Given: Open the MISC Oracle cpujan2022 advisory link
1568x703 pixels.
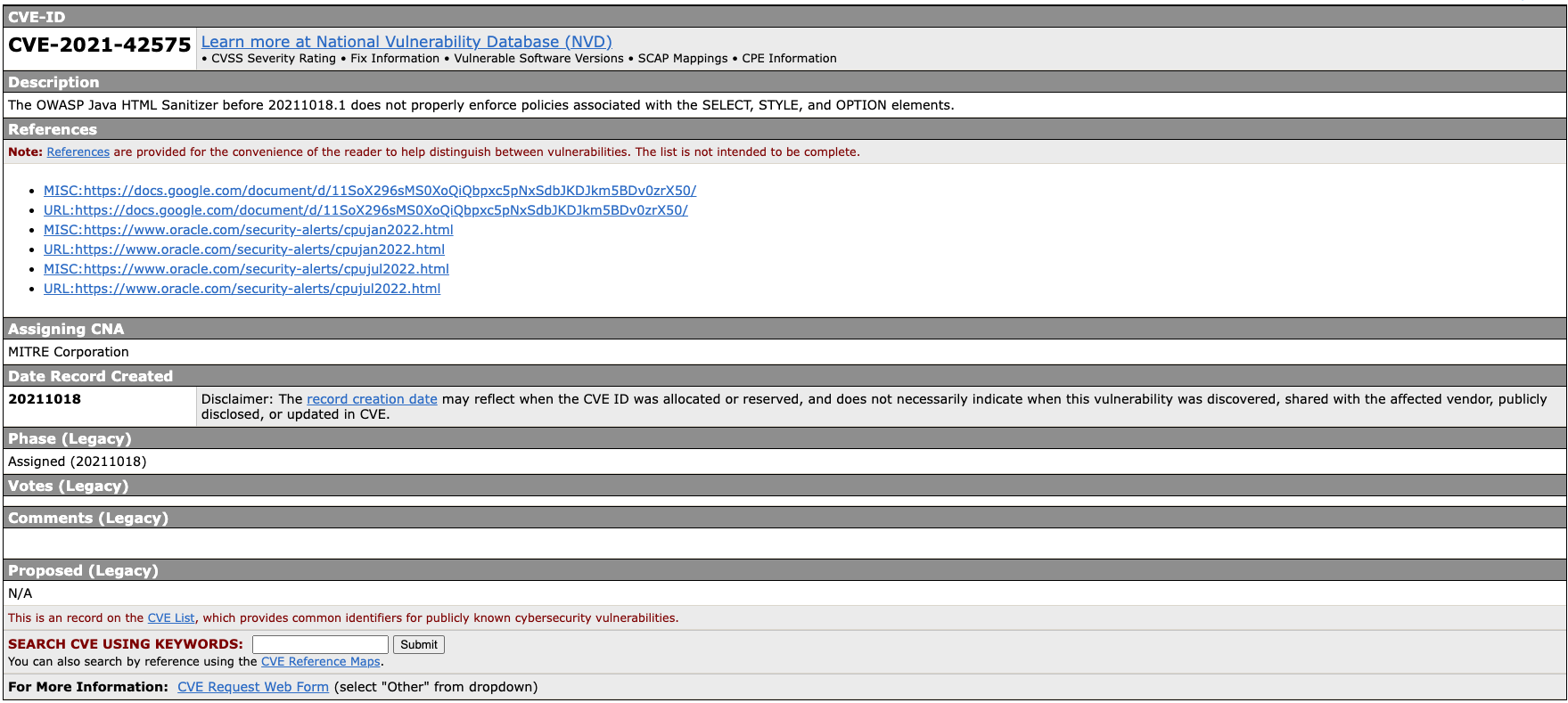Looking at the screenshot, I should coord(248,230).
